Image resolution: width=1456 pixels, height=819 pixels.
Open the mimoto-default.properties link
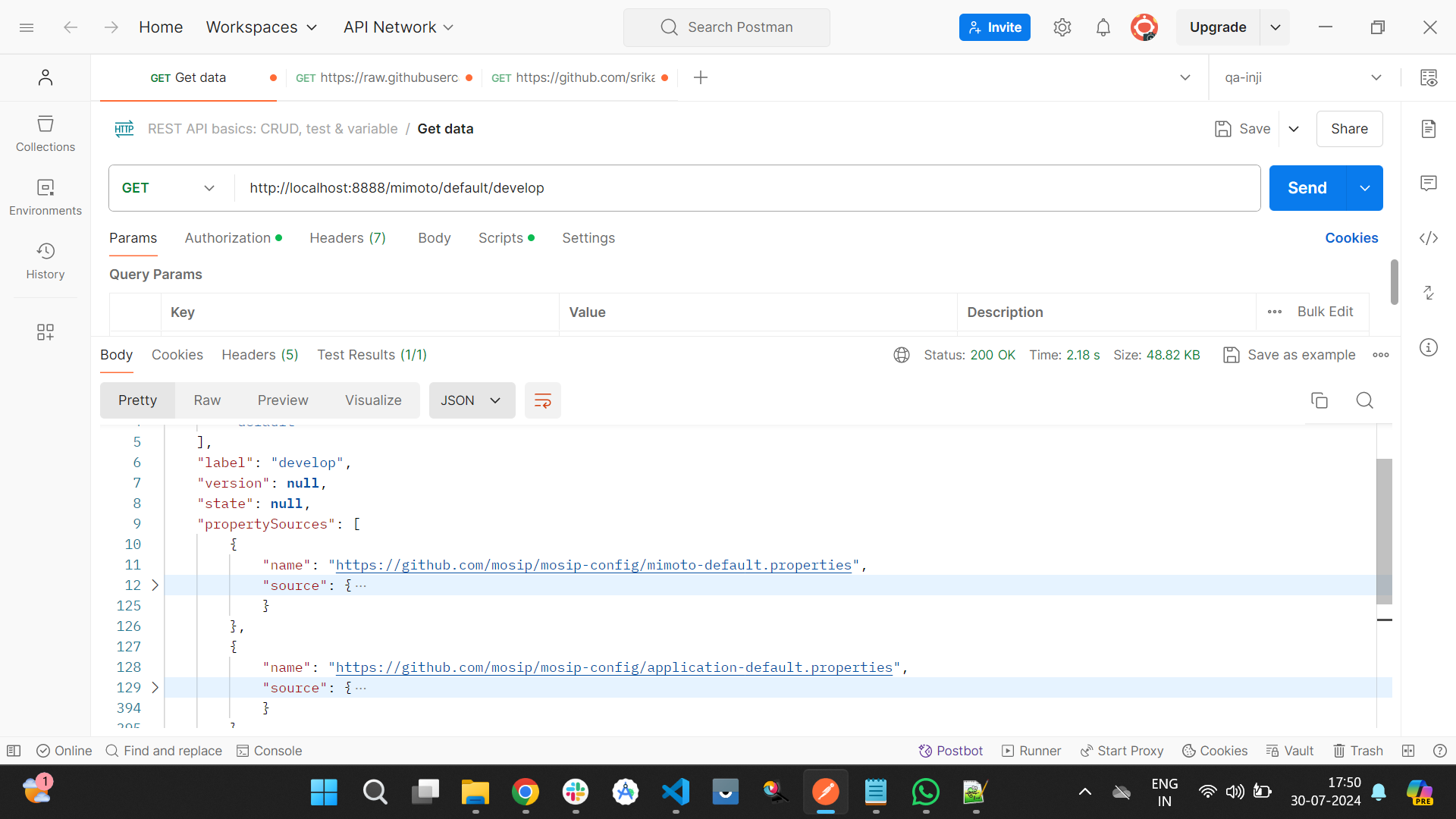(x=594, y=565)
